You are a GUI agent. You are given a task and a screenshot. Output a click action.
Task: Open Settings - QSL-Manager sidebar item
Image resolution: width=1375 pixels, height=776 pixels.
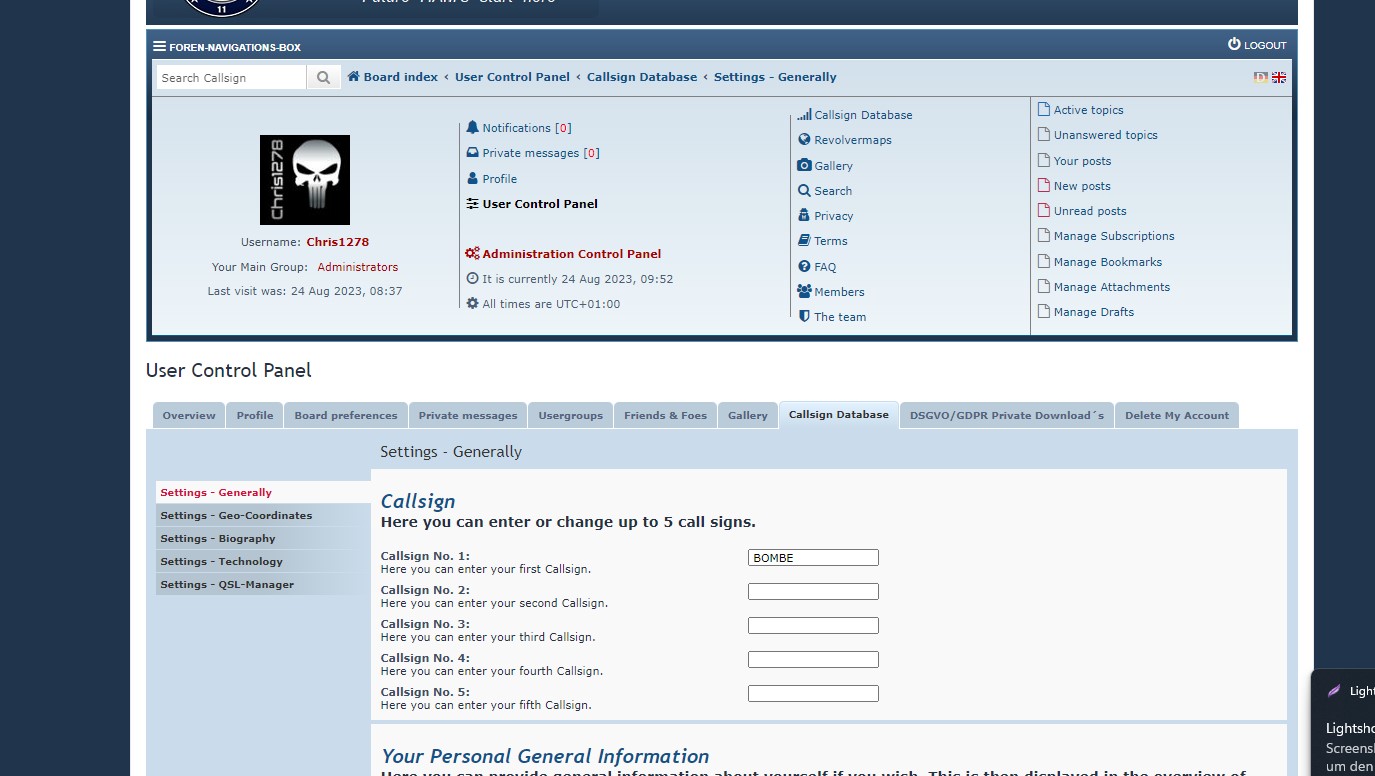tap(227, 585)
